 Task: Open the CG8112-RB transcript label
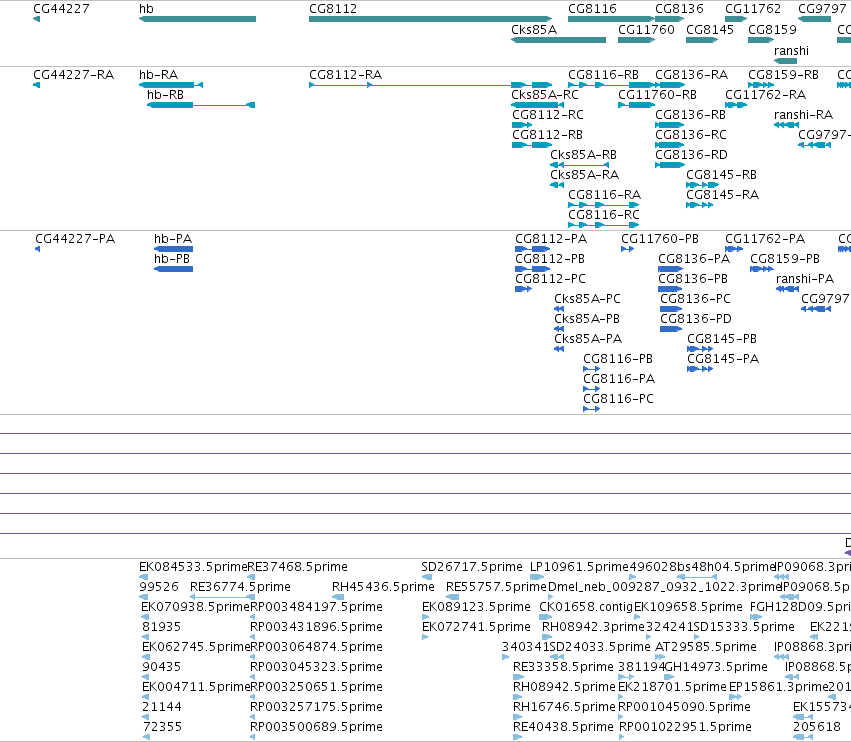547,135
